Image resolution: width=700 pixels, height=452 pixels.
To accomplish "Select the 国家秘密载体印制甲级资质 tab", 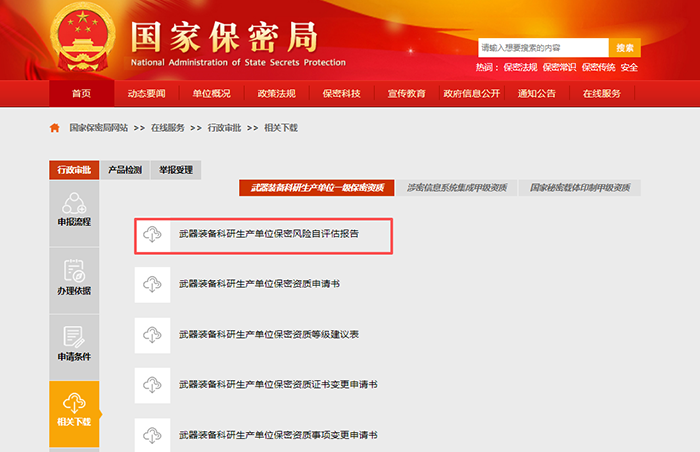I will pyautogui.click(x=580, y=188).
